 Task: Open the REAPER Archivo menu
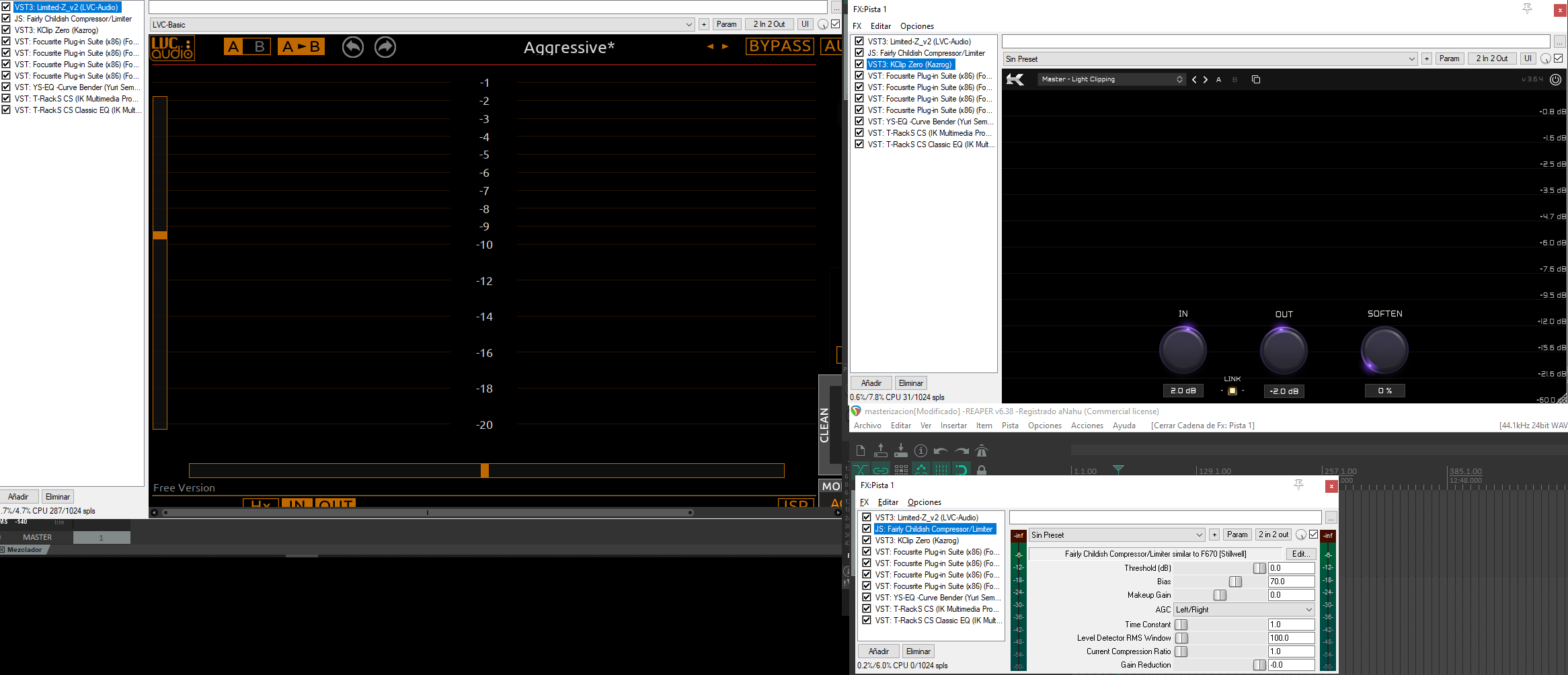tap(867, 426)
